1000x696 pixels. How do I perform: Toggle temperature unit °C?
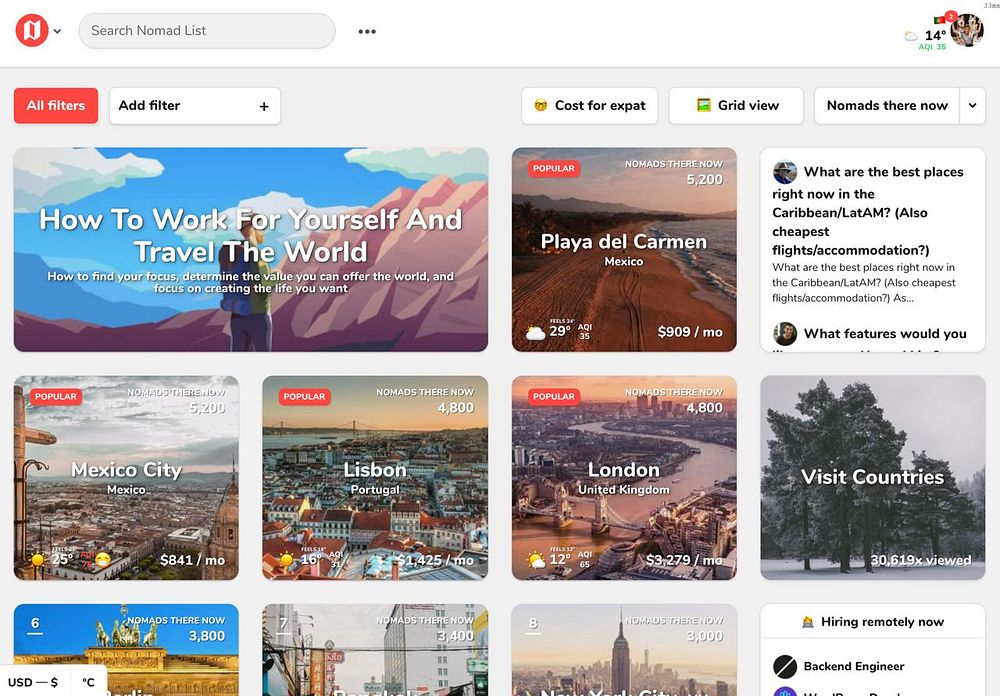coord(89,682)
